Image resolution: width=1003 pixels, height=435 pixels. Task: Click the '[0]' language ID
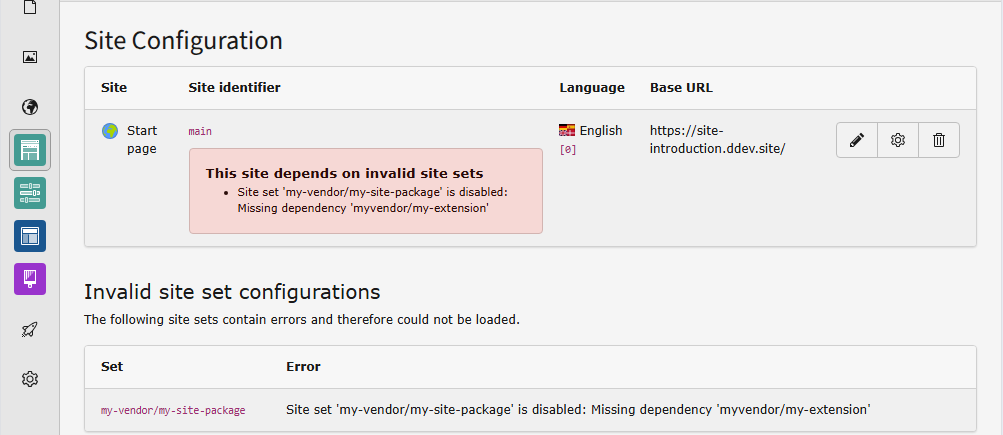568,150
